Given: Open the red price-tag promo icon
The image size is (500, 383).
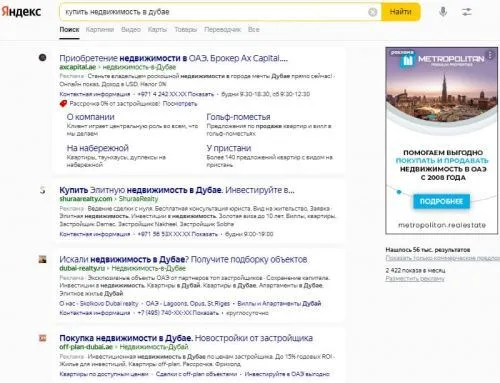Looking at the screenshot, I should (63, 104).
